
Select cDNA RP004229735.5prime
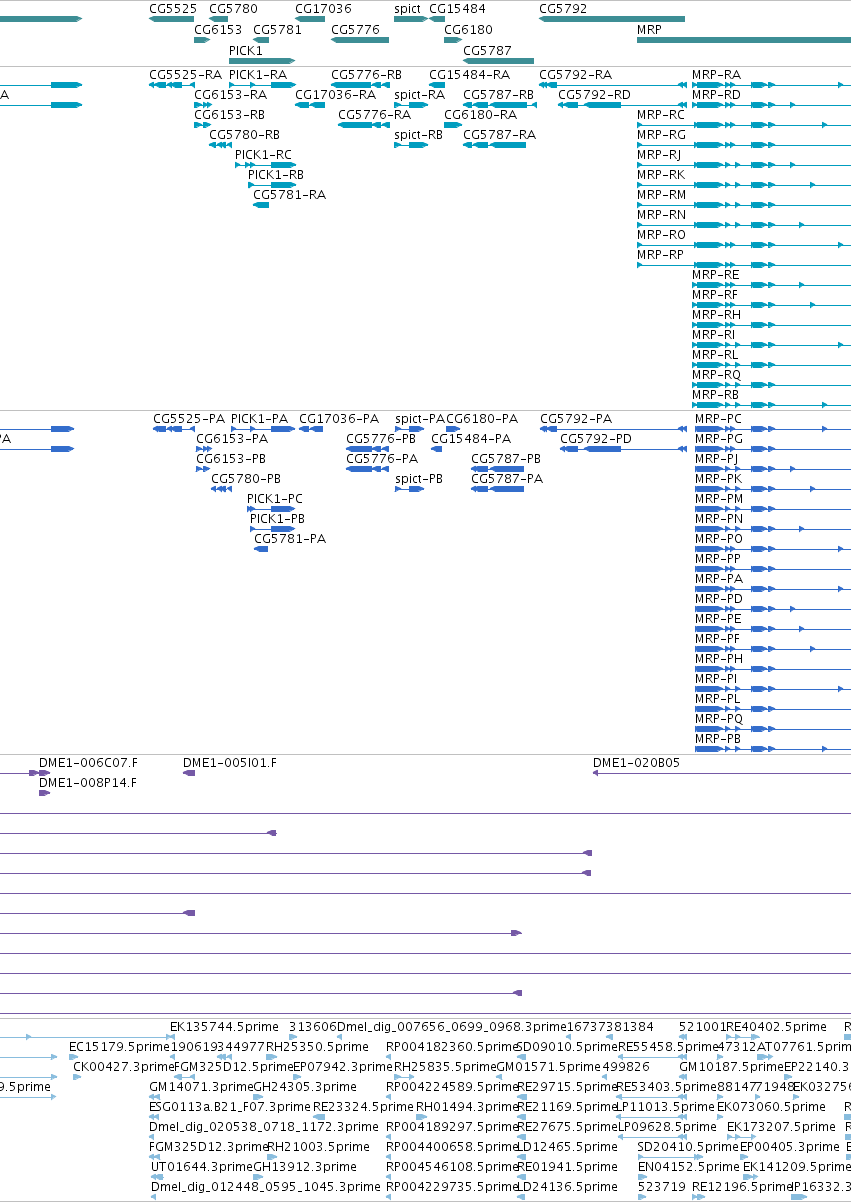(453, 1187)
